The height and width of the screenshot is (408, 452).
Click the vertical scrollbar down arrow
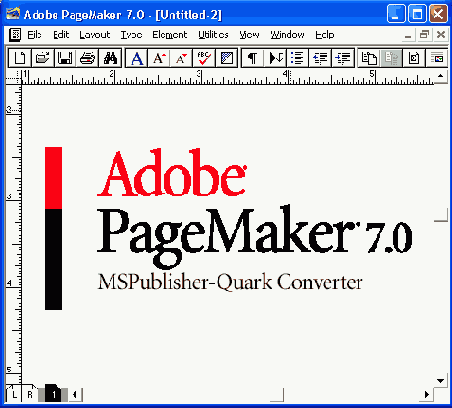click(x=441, y=380)
